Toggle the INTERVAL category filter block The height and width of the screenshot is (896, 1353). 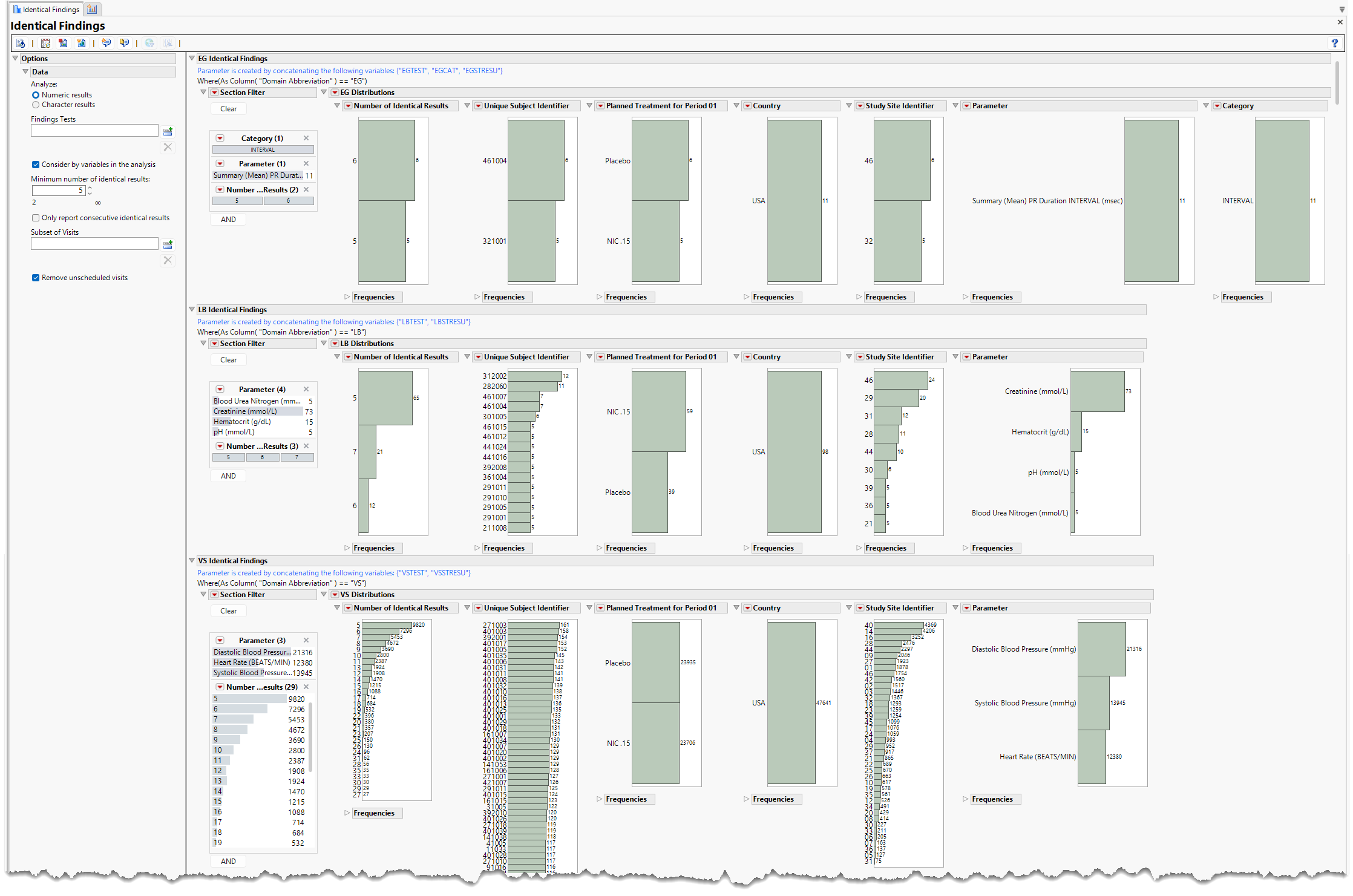(x=263, y=149)
